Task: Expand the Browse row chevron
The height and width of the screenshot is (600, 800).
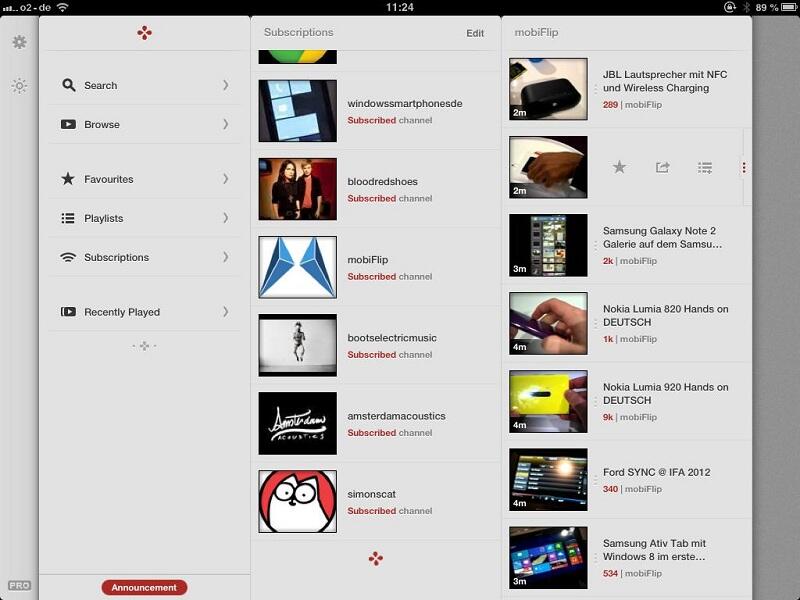Action: click(226, 124)
